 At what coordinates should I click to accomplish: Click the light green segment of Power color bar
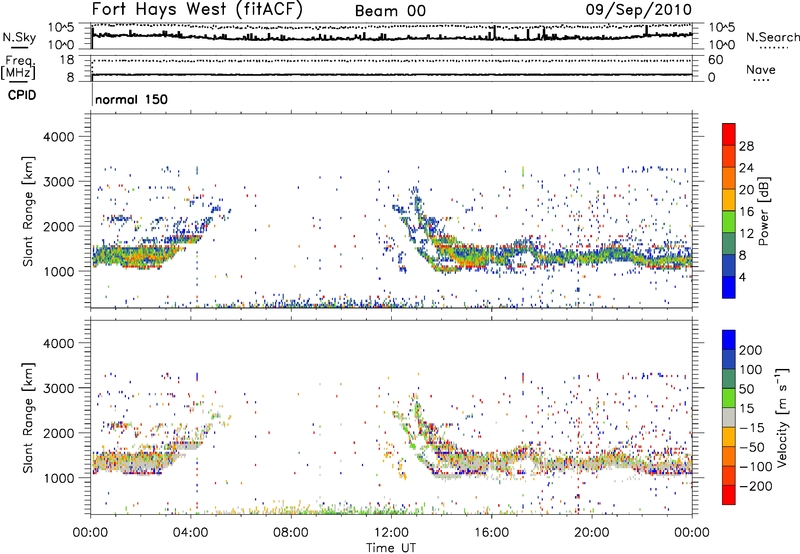pos(729,222)
